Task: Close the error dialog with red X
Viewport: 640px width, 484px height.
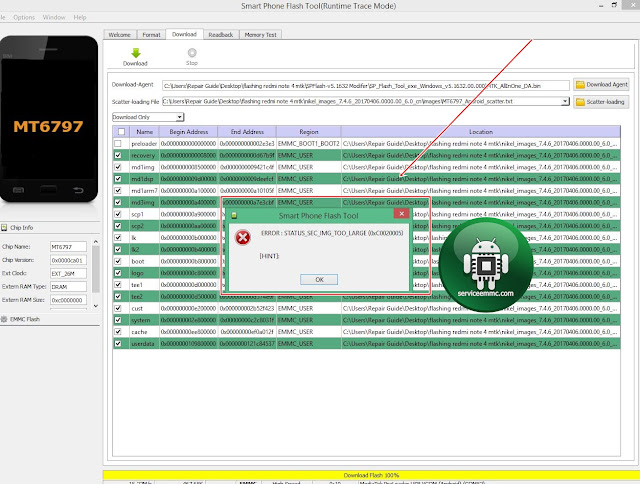Action: (402, 213)
